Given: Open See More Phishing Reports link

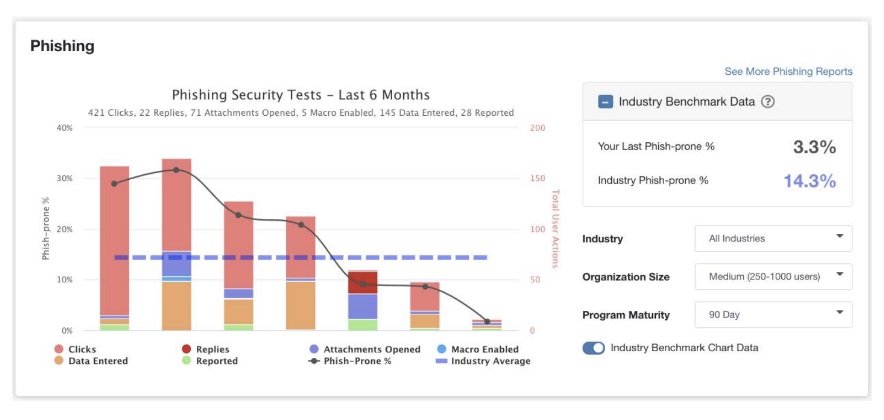Looking at the screenshot, I should coord(788,72).
